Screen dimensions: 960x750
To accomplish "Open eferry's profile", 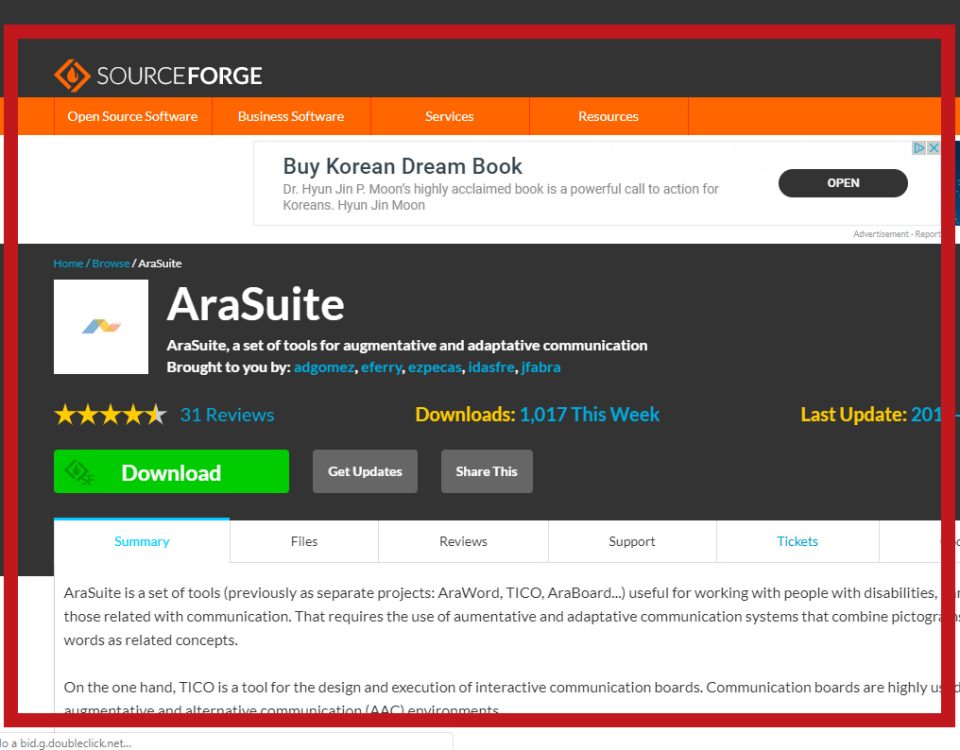I will [x=381, y=367].
